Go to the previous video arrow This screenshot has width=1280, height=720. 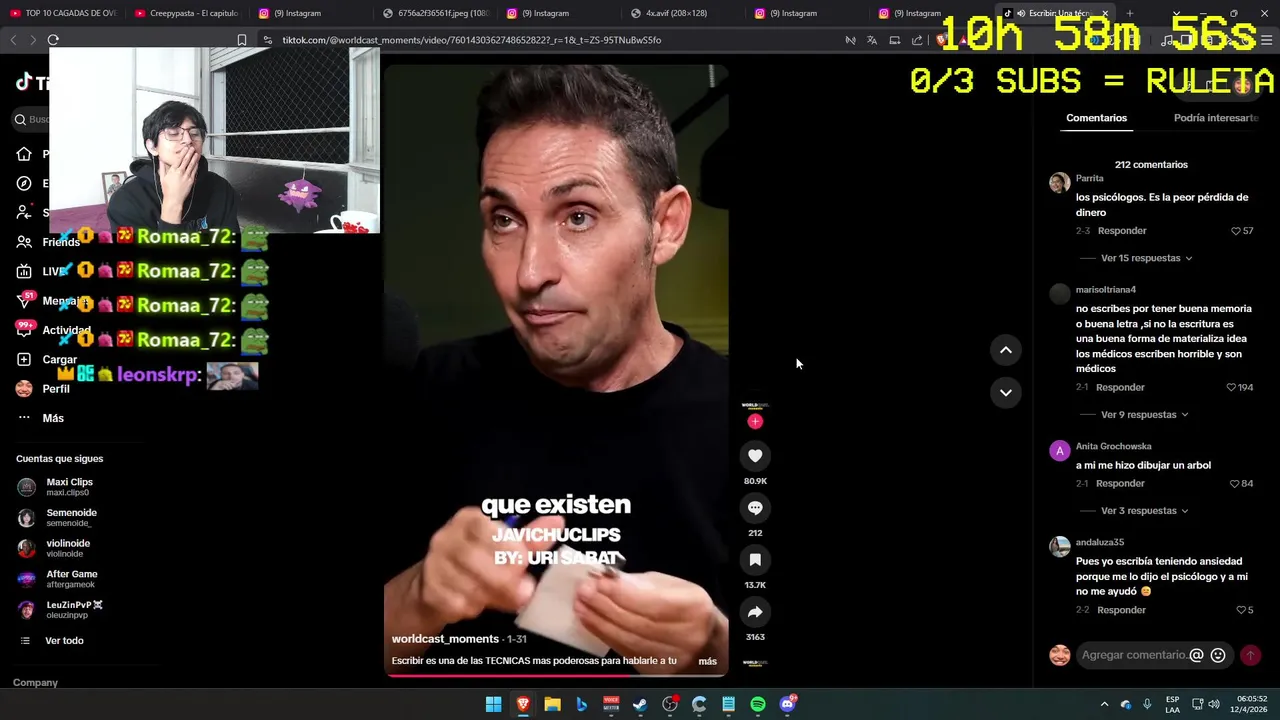pos(1006,350)
